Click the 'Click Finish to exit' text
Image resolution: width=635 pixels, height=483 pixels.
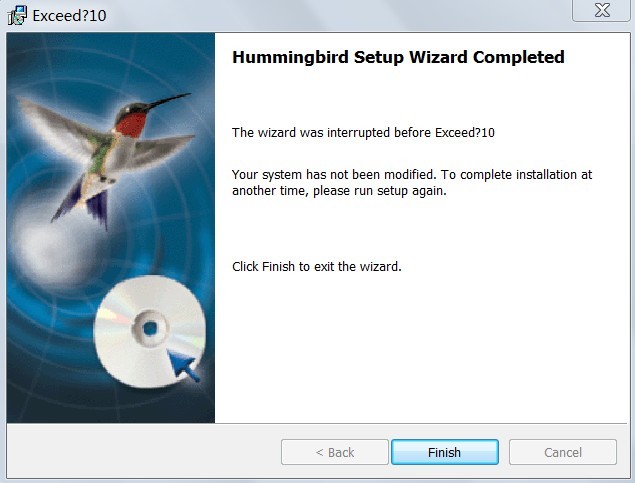pos(317,267)
